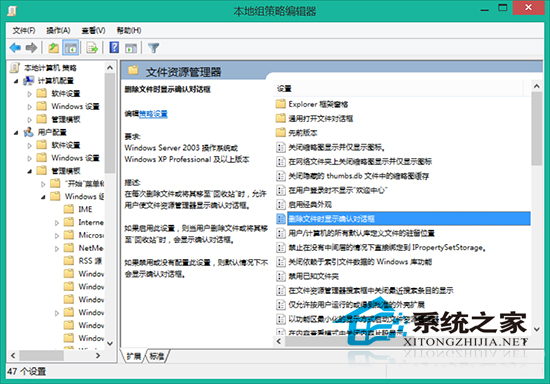This screenshot has height=384, width=550.
Task: Toggle the Show/Hide console tree icon
Action: 71,48
